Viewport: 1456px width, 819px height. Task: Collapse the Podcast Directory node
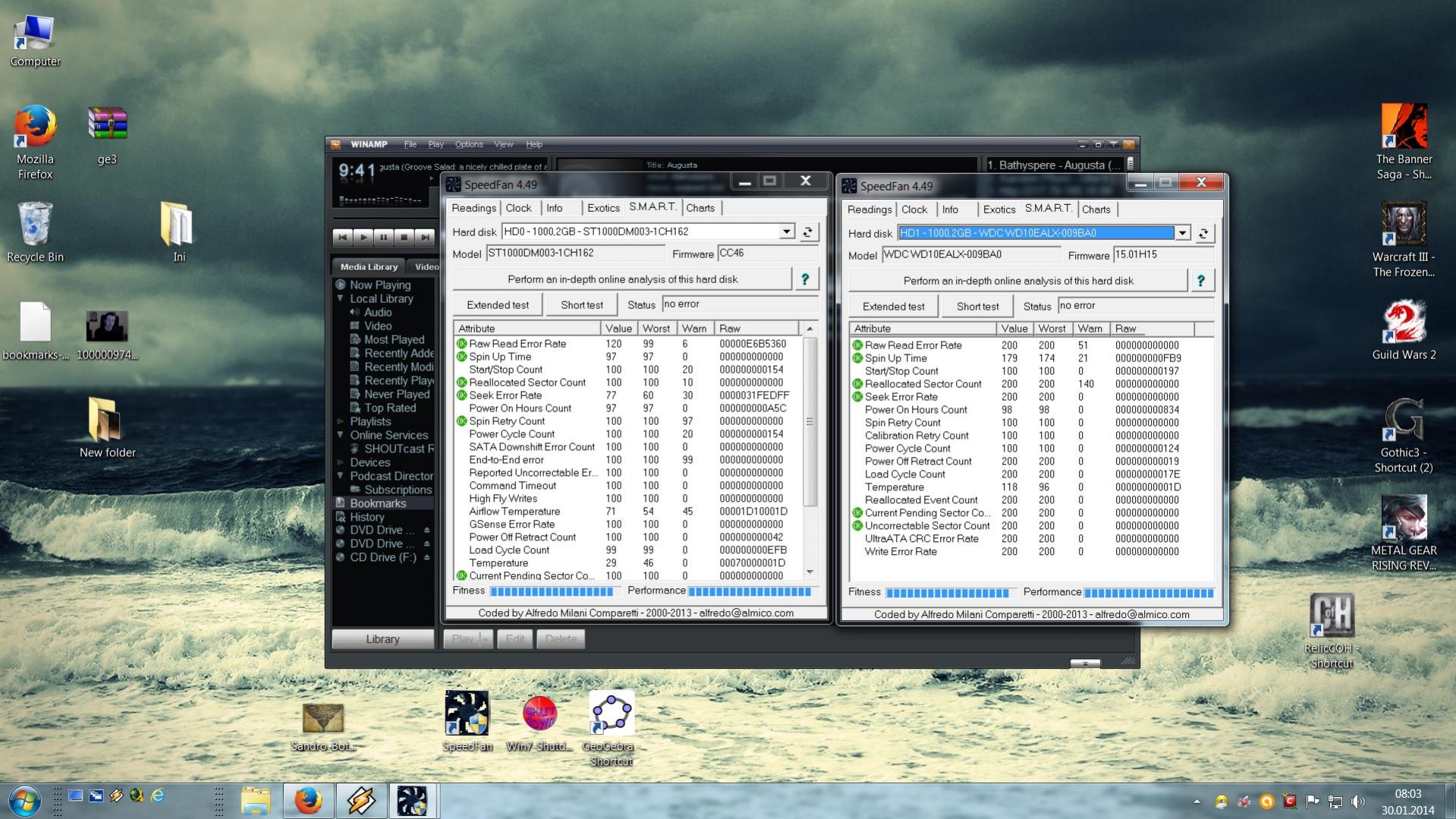[341, 476]
